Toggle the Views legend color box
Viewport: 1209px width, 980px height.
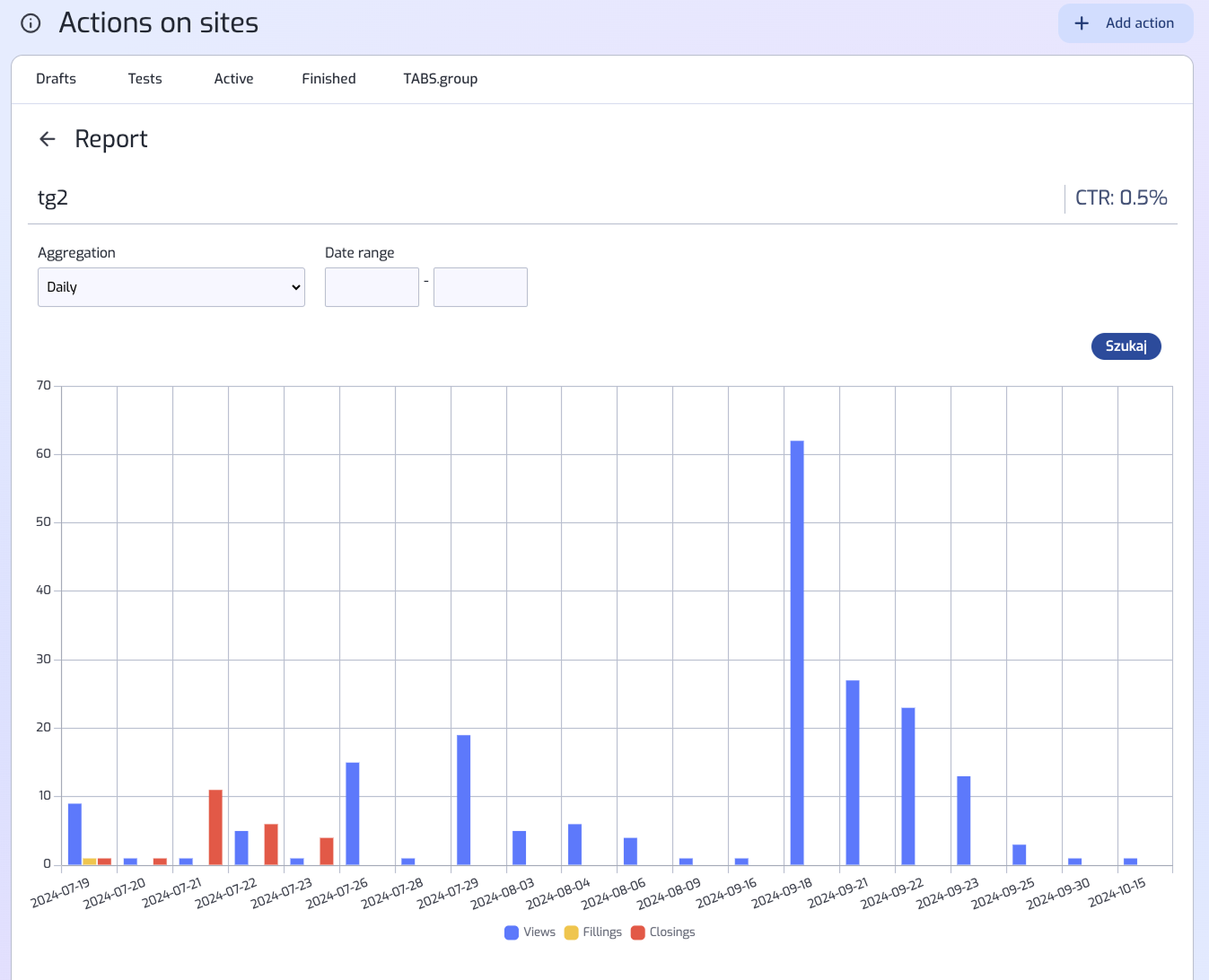(x=512, y=932)
